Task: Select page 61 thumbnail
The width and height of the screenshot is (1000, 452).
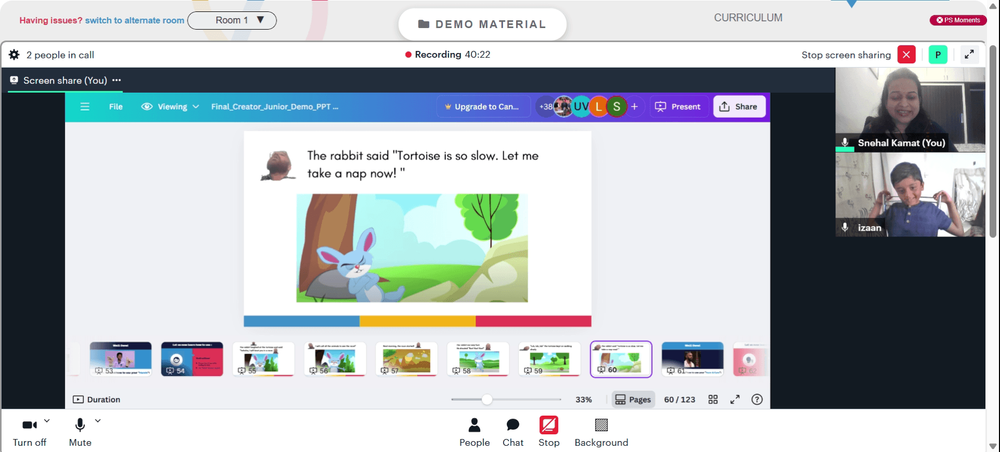Action: [x=693, y=359]
